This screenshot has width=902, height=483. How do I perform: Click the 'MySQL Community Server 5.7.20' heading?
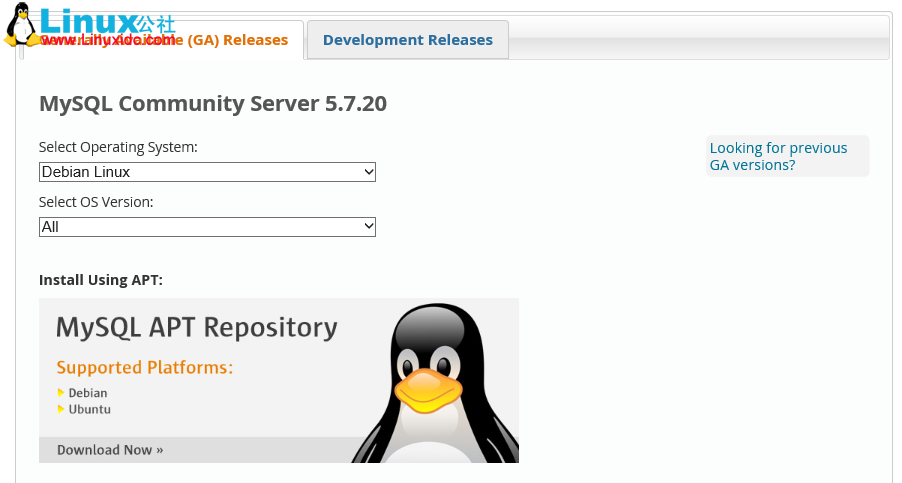click(212, 103)
